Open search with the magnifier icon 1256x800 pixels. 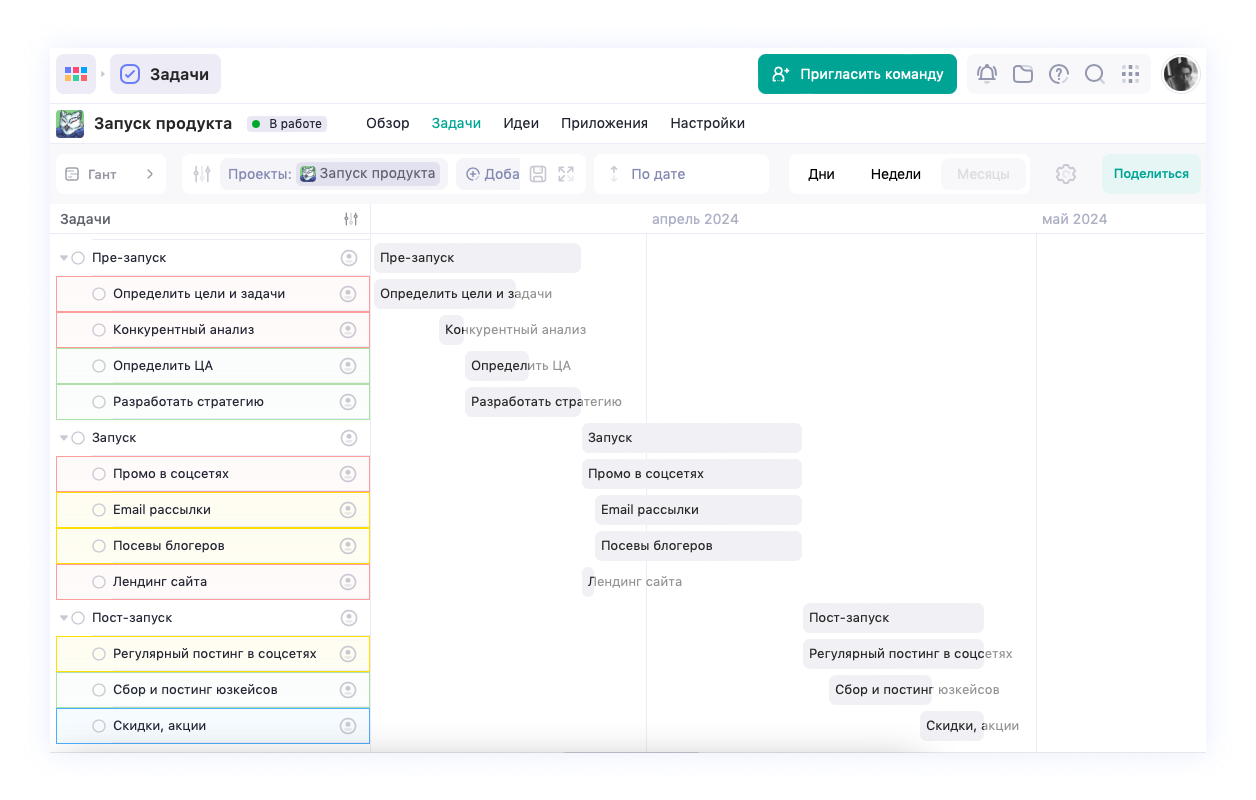point(1094,74)
